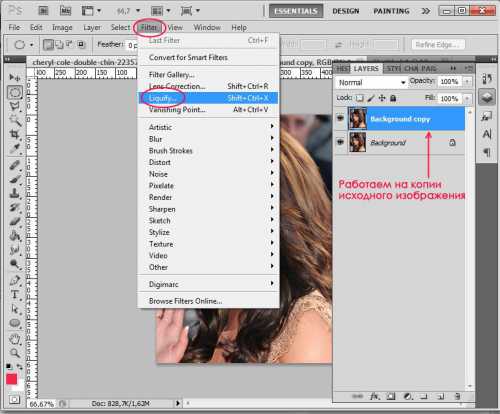This screenshot has width=500, height=414.
Task: Select the Crop tool
Action: click(x=15, y=134)
